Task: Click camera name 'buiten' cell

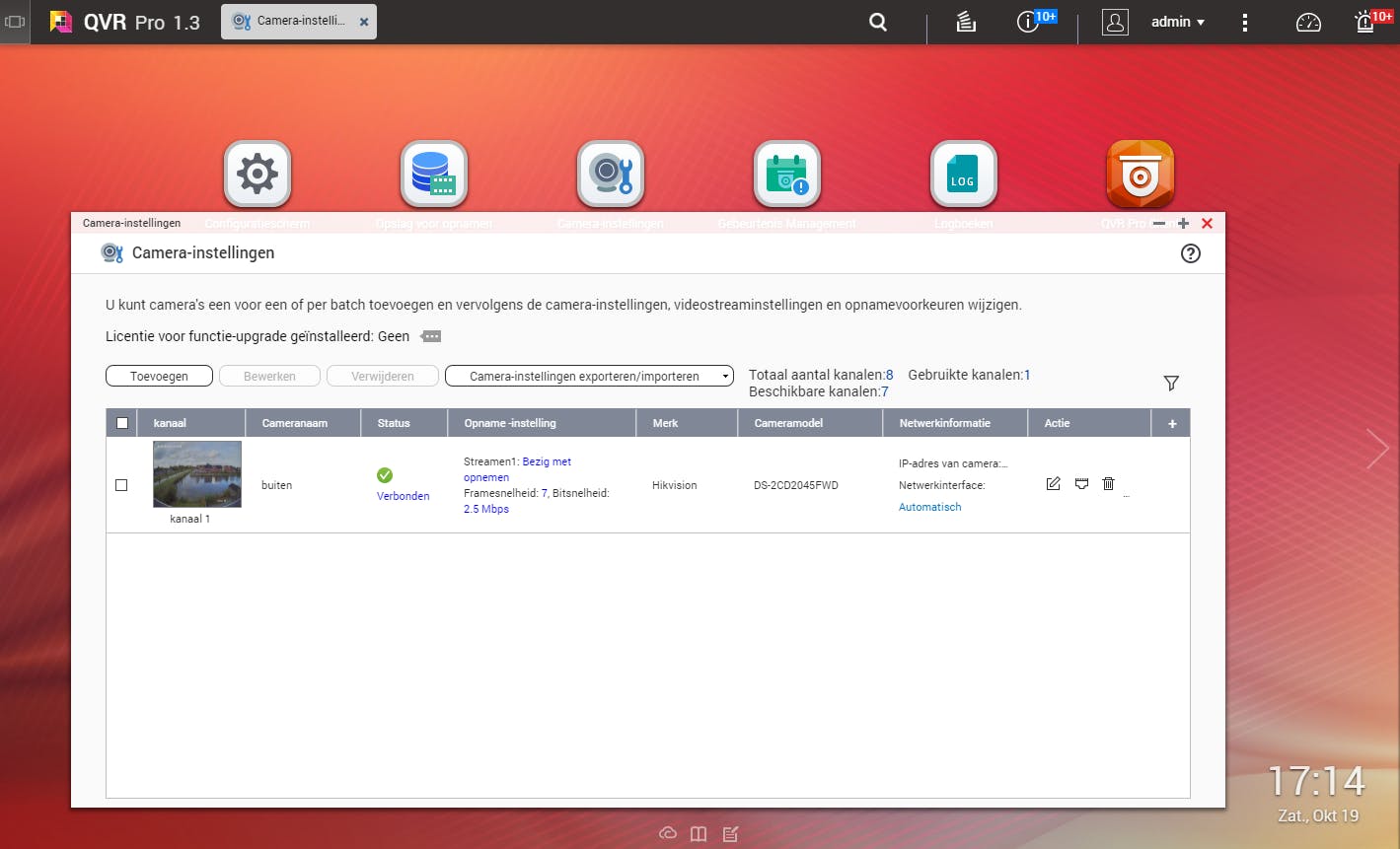Action: coord(277,485)
